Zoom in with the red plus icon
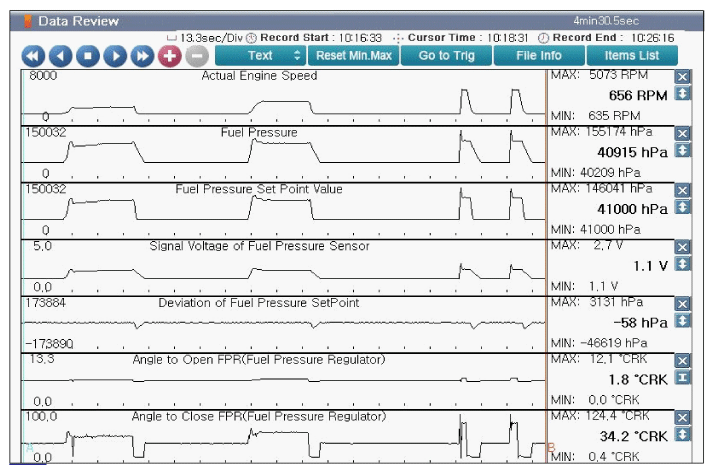 tap(169, 56)
